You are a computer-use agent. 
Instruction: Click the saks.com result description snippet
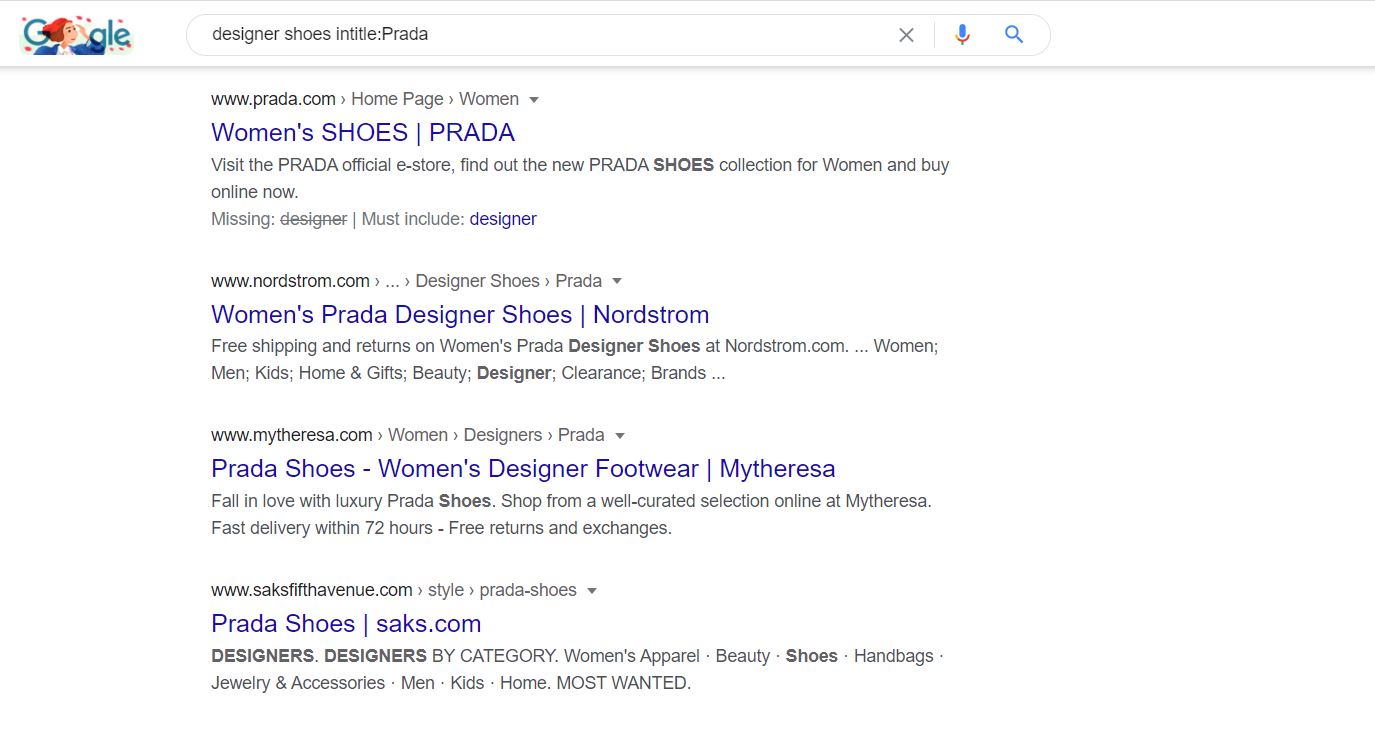click(x=576, y=669)
